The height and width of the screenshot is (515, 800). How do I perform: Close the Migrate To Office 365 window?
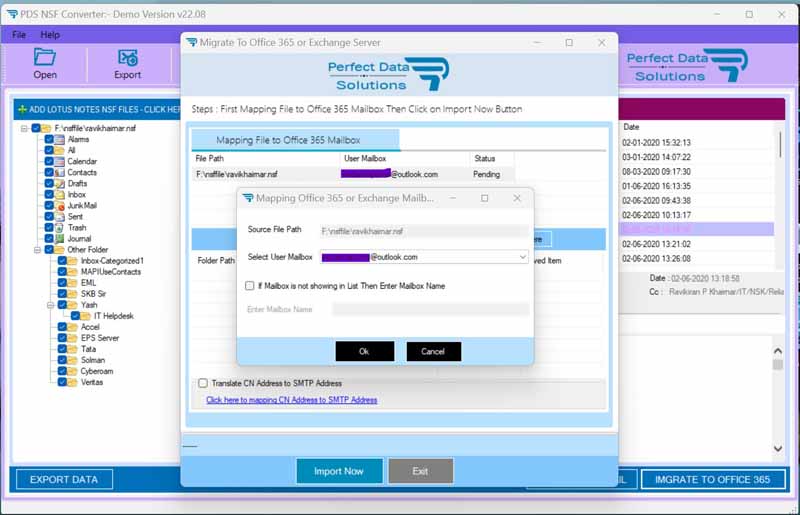(x=602, y=42)
